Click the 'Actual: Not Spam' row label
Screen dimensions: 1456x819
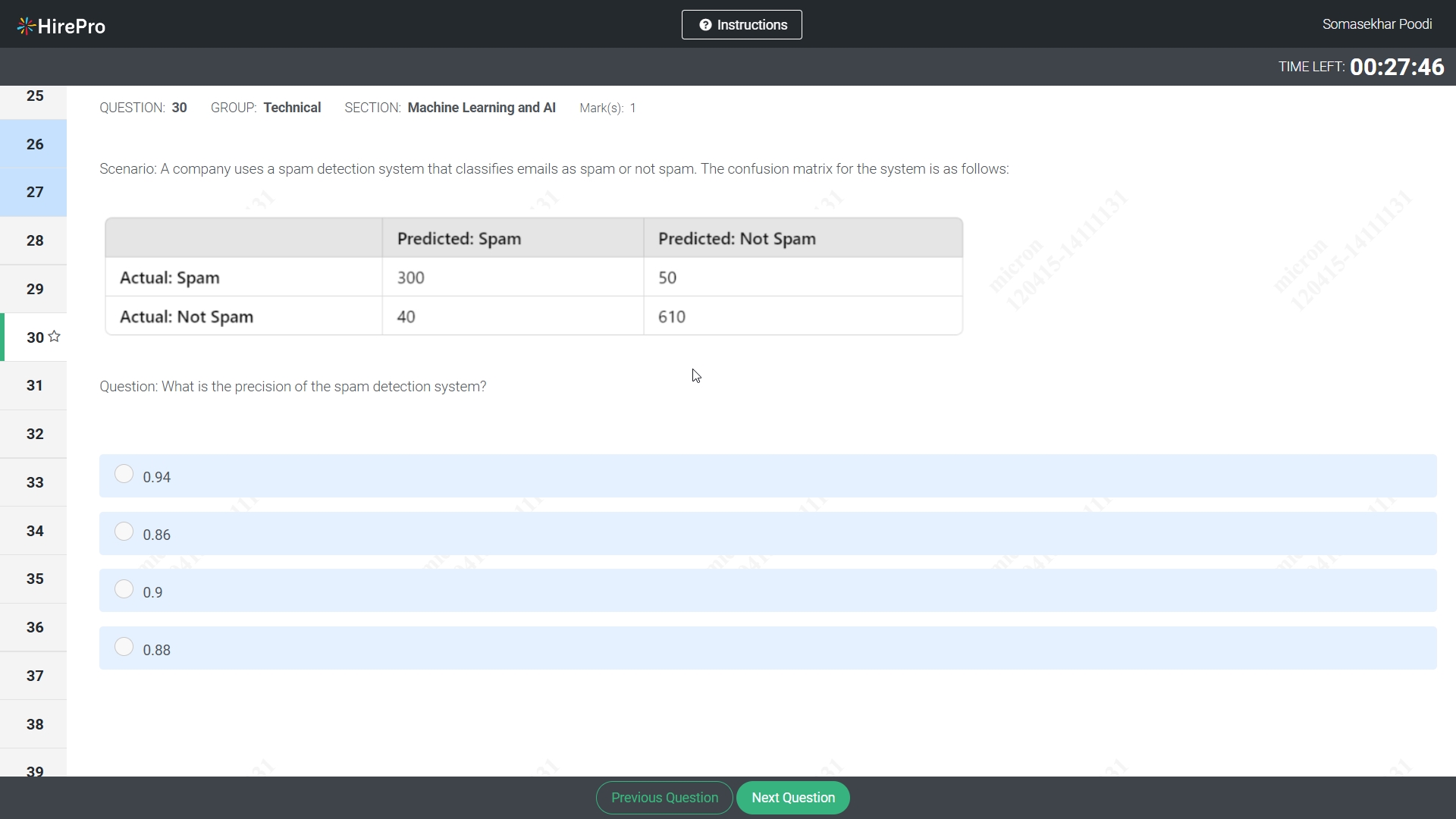(x=243, y=316)
